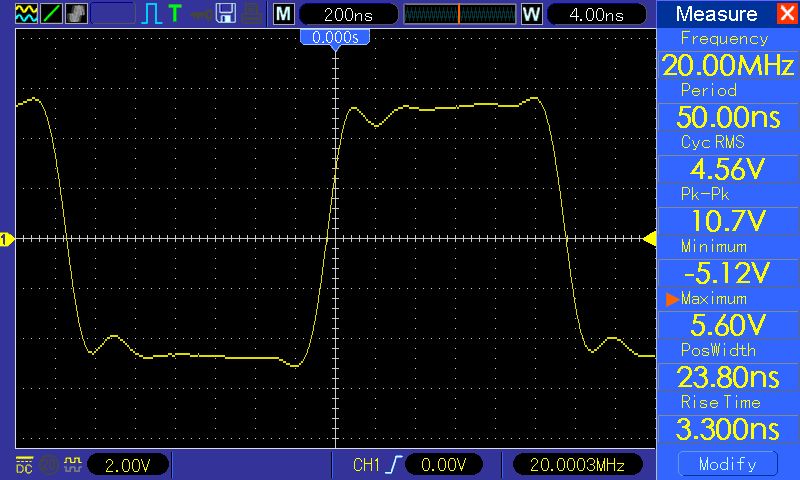The image size is (800, 480).
Task: Click the 2.00V vertical scale value
Action: click(128, 465)
